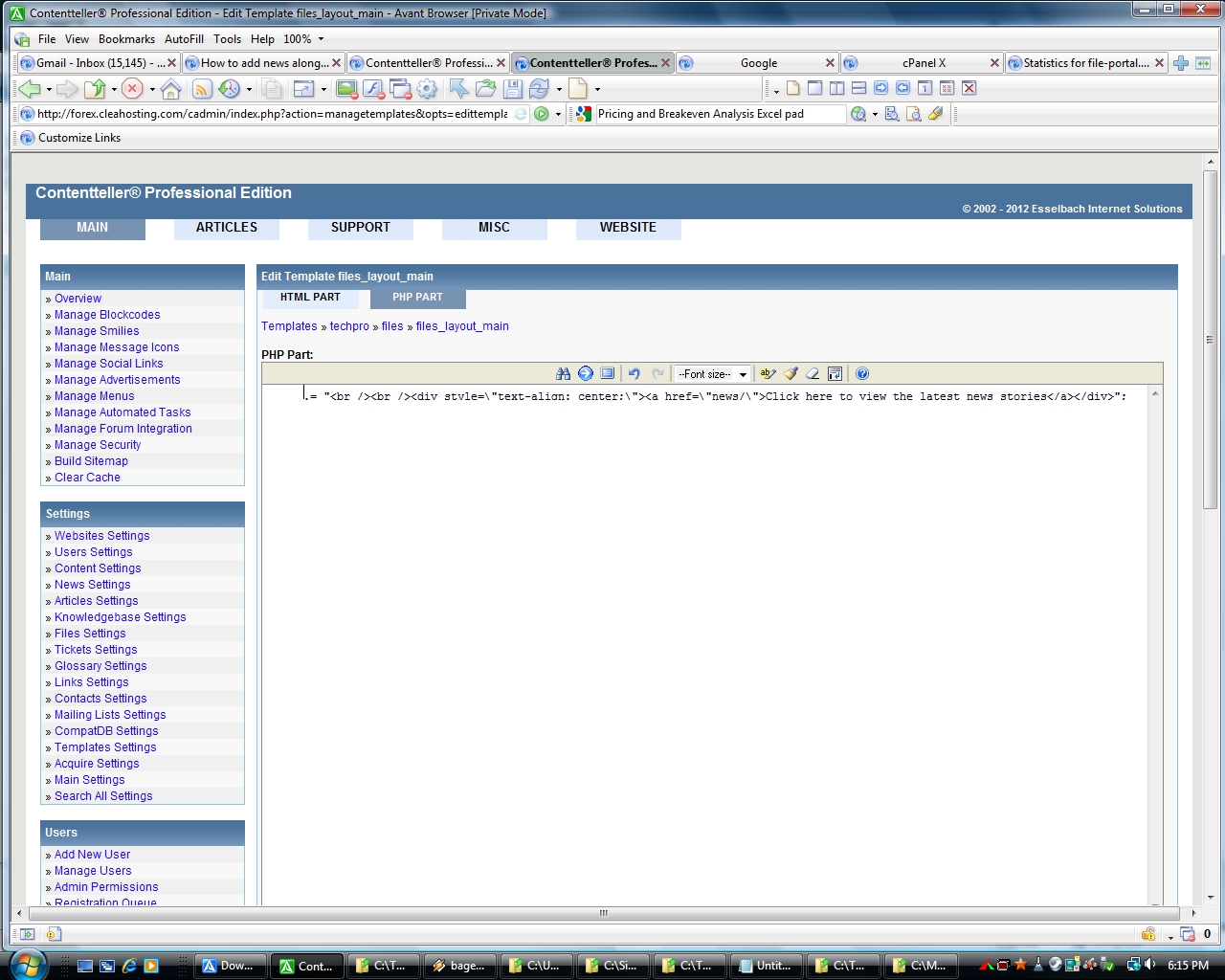This screenshot has height=980, width=1225.
Task: Click the taskbar clock showing 6:15 PM
Action: [x=1188, y=966]
